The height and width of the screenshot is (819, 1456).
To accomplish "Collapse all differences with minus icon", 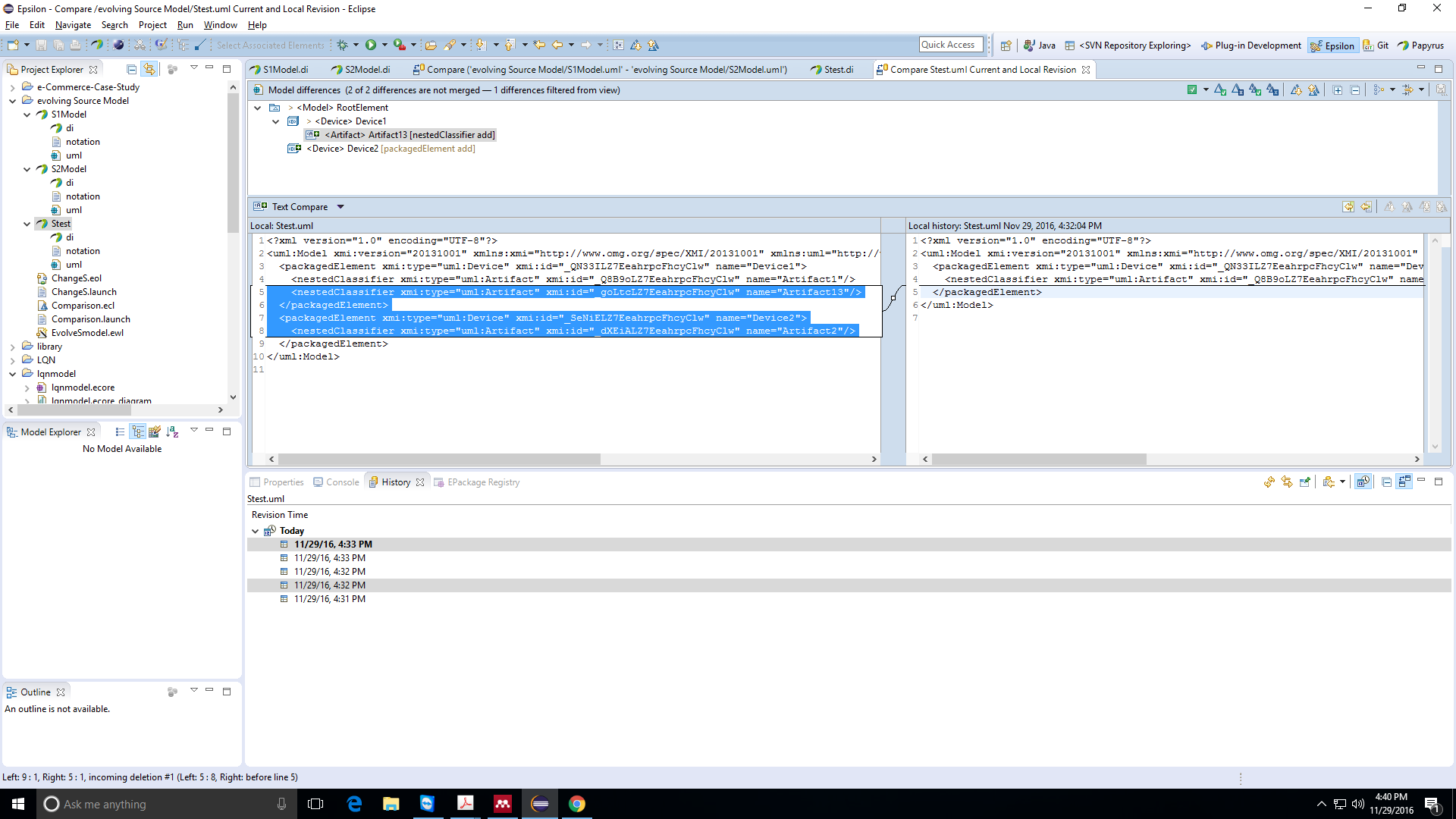I will 1355,90.
